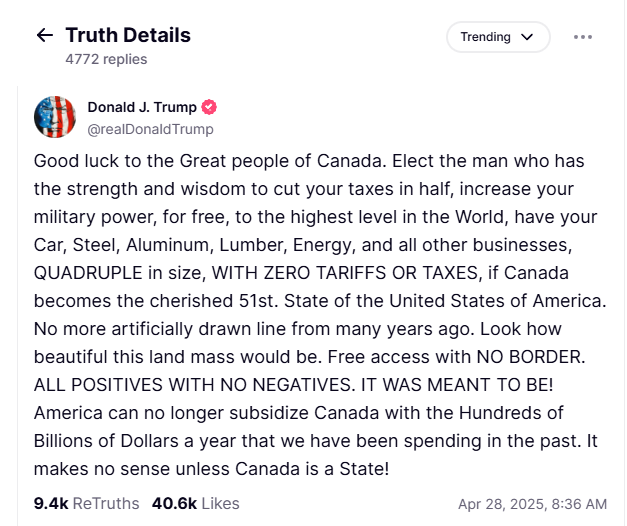Click the chevron arrow beside Trending
The height and width of the screenshot is (526, 627).
[x=528, y=37]
